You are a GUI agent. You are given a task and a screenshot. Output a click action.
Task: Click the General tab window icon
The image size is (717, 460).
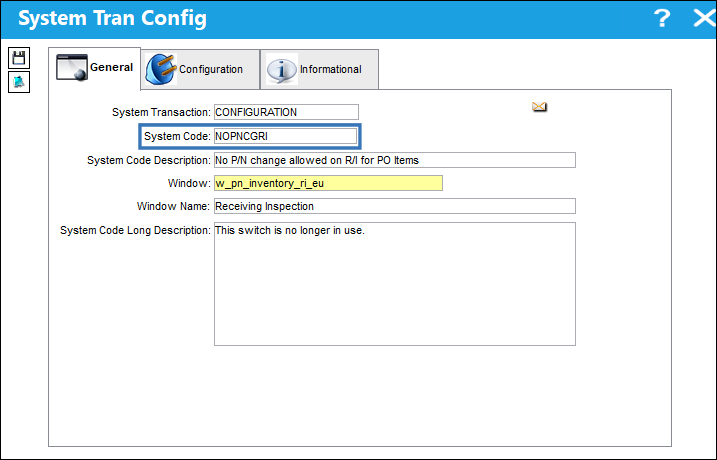(72, 67)
